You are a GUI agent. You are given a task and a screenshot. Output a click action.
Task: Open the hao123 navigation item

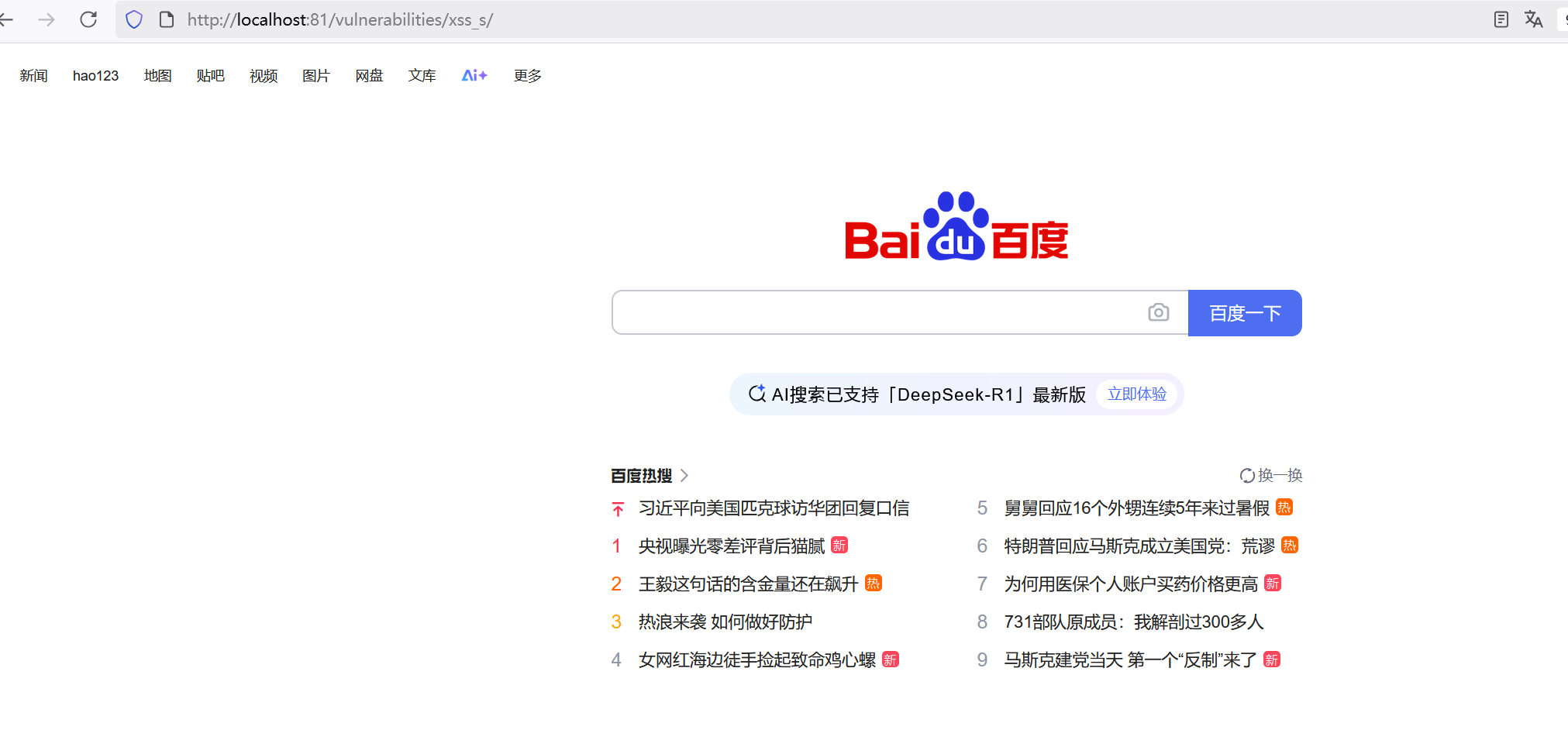pyautogui.click(x=96, y=75)
